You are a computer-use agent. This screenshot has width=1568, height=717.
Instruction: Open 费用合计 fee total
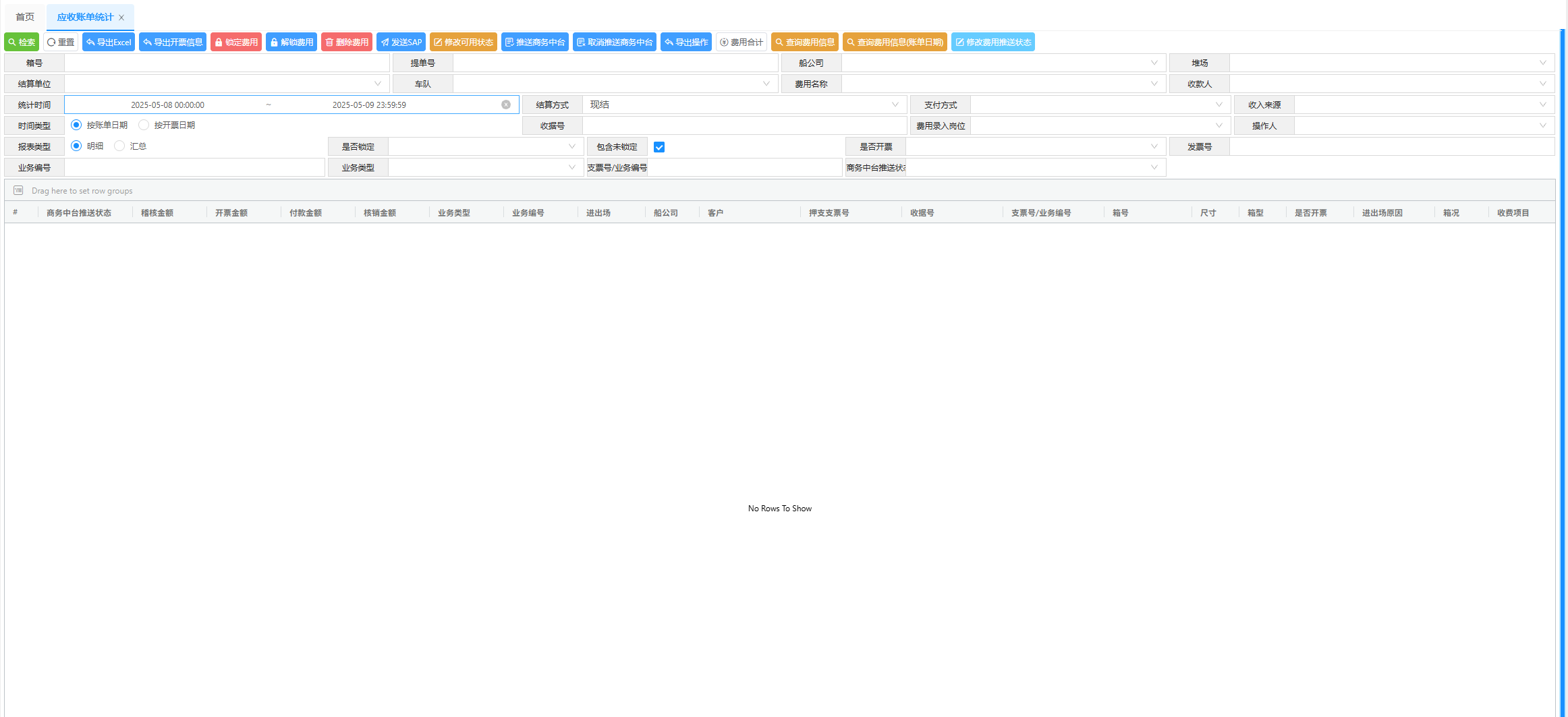coord(741,42)
